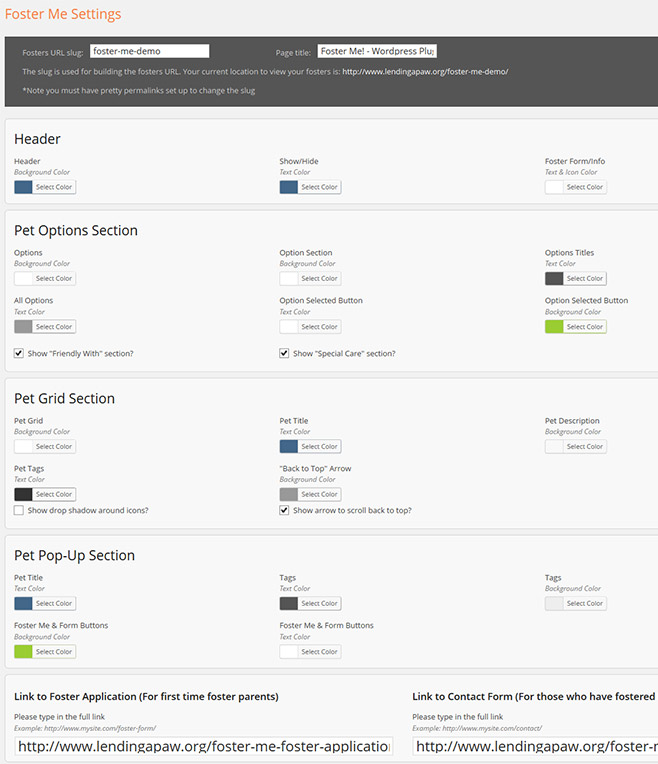Click green Option Selected Button background swatch
658x764 pixels.
pyautogui.click(x=554, y=327)
